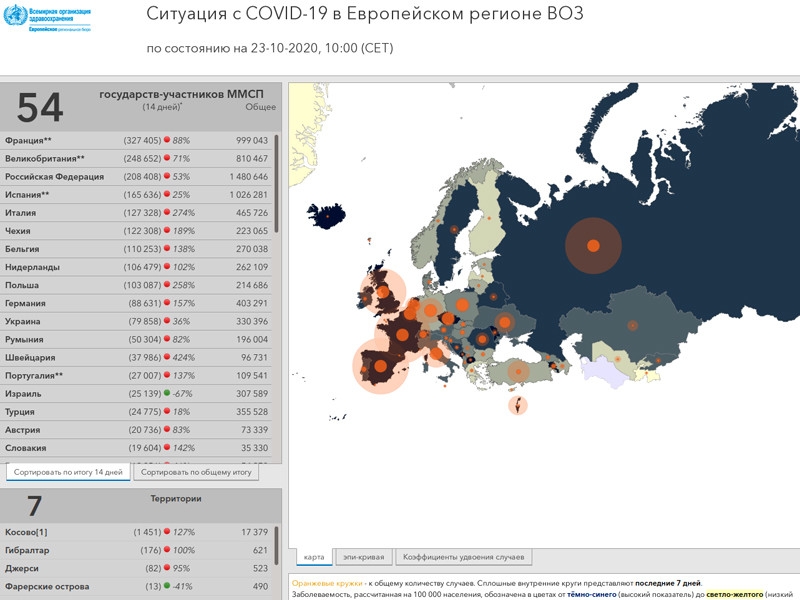Sort the list by overall total
The width and height of the screenshot is (800, 600).
tap(196, 472)
